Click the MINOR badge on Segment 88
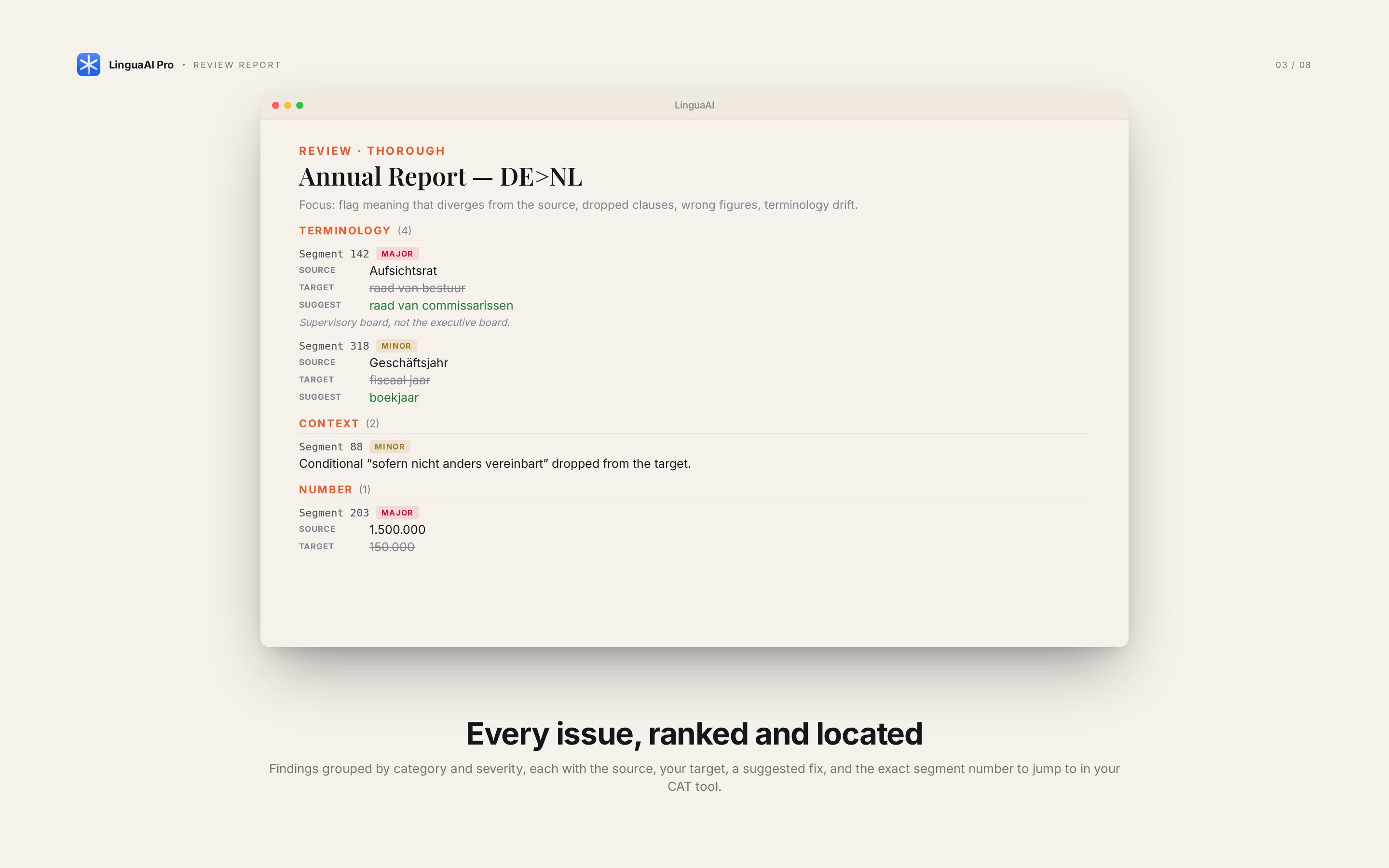The height and width of the screenshot is (868, 1389). [389, 447]
